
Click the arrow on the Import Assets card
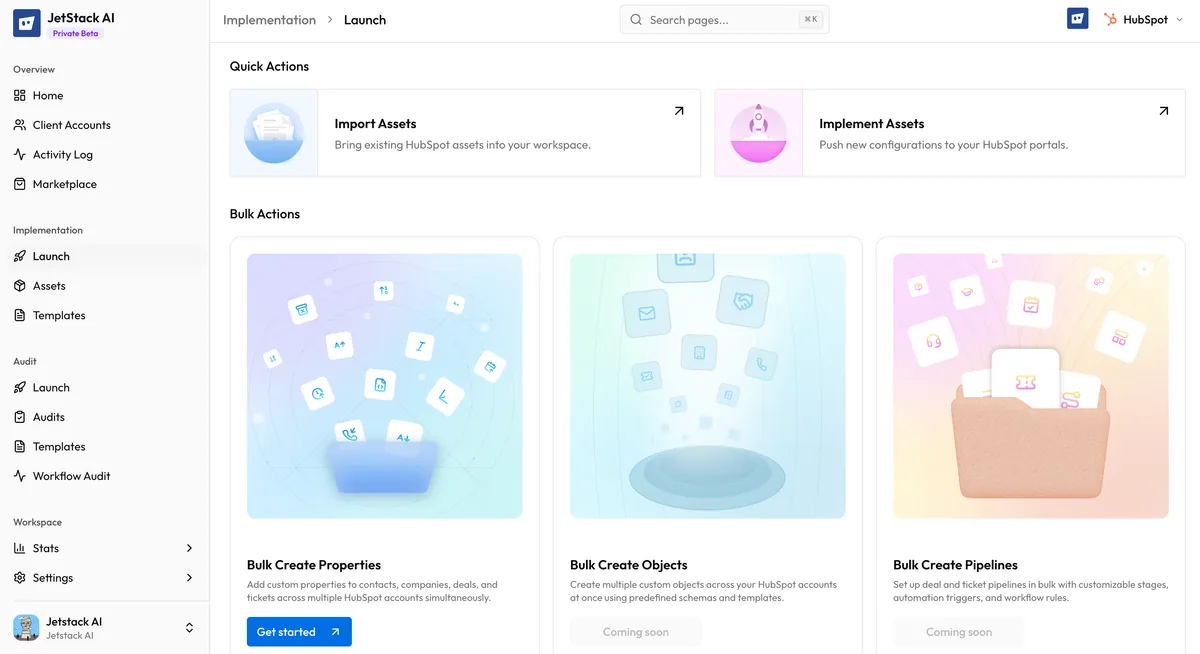[679, 111]
